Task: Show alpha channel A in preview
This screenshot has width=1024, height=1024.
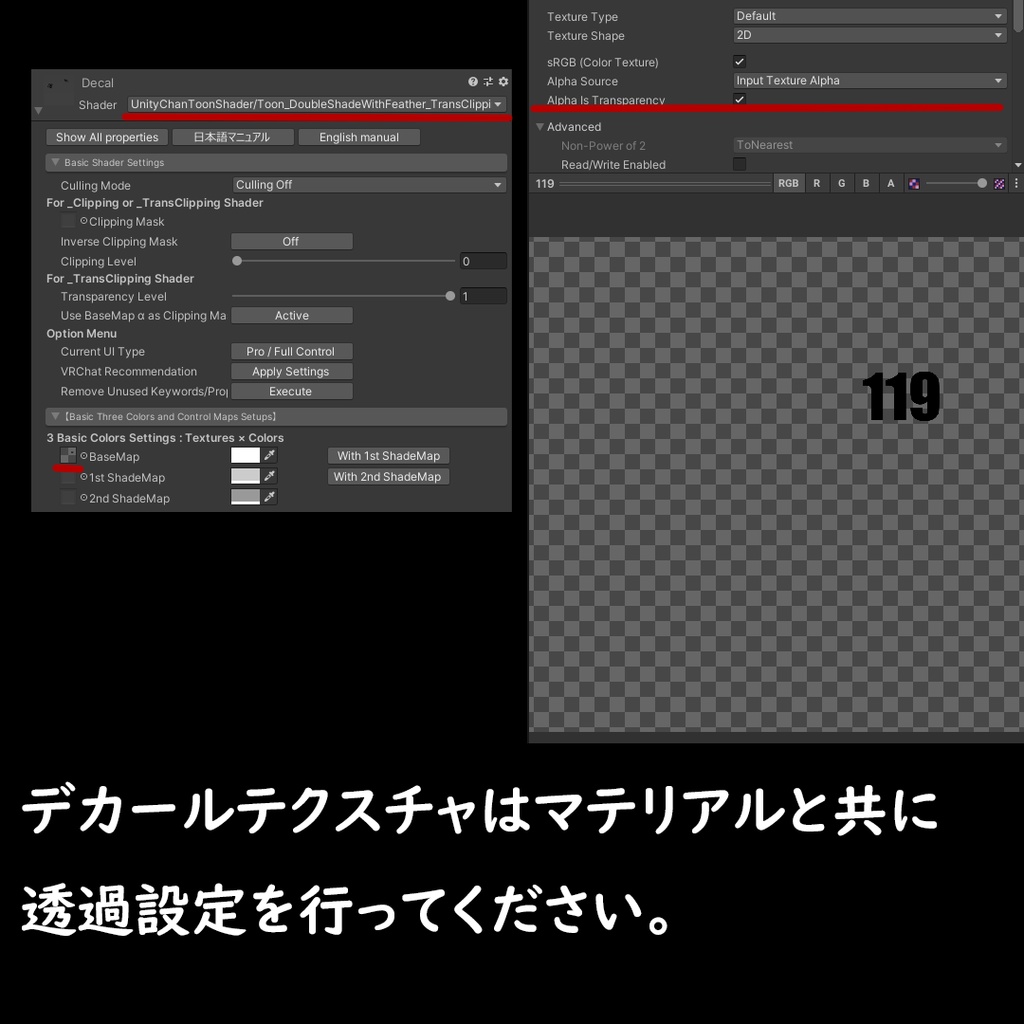Action: point(891,184)
